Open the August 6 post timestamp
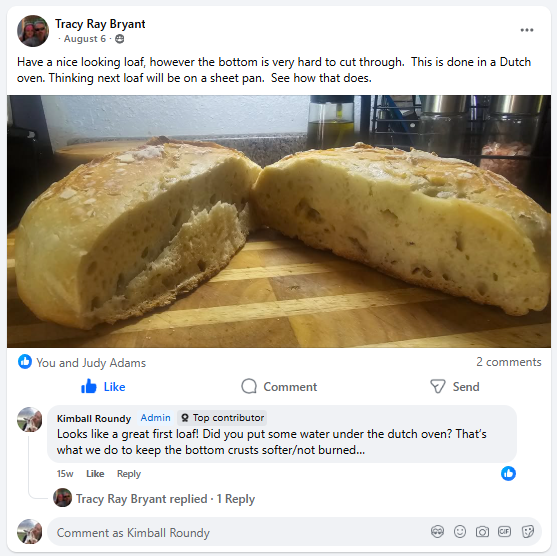 (85, 39)
